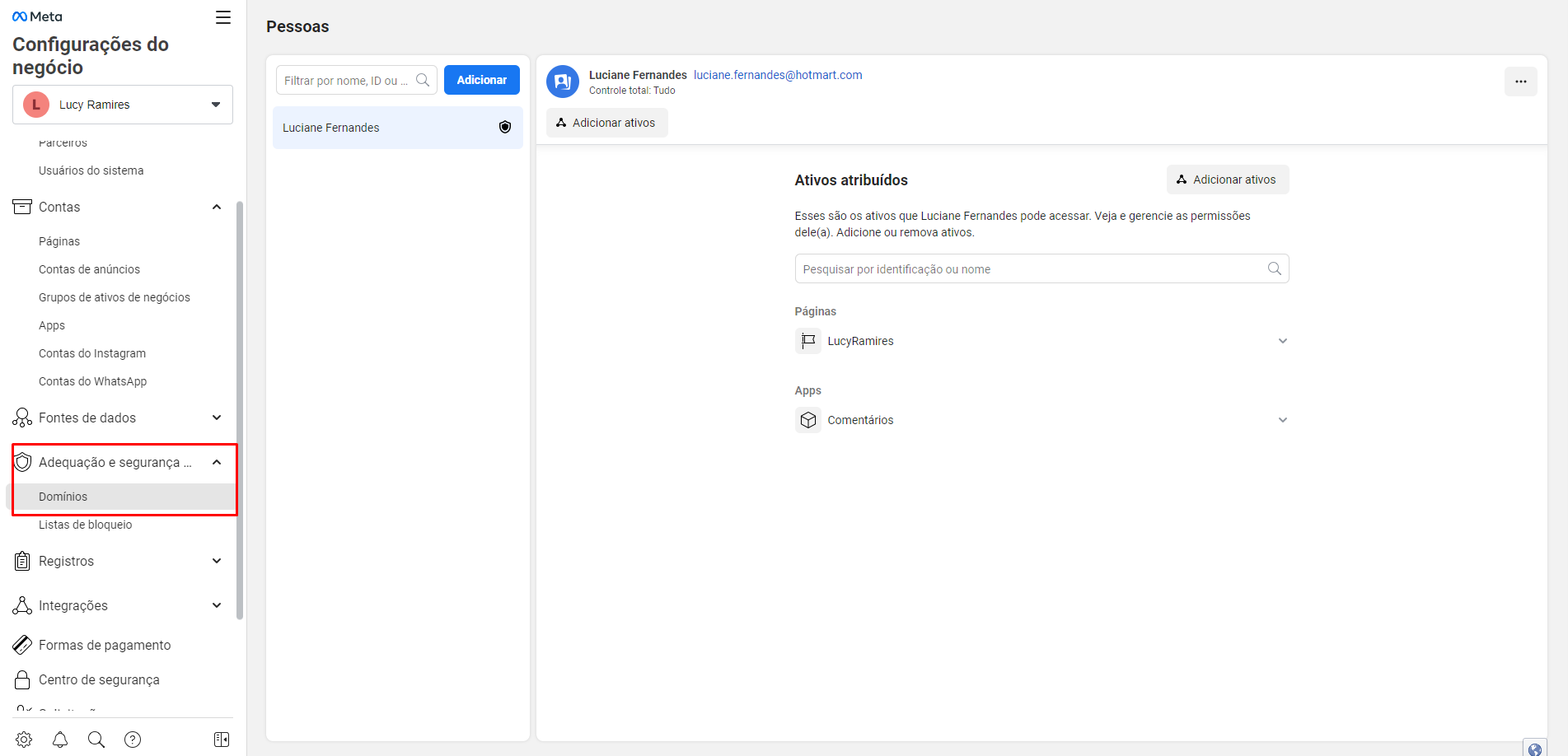
Task: Toggle the sidebar collapse panel icon
Action: pos(222,740)
